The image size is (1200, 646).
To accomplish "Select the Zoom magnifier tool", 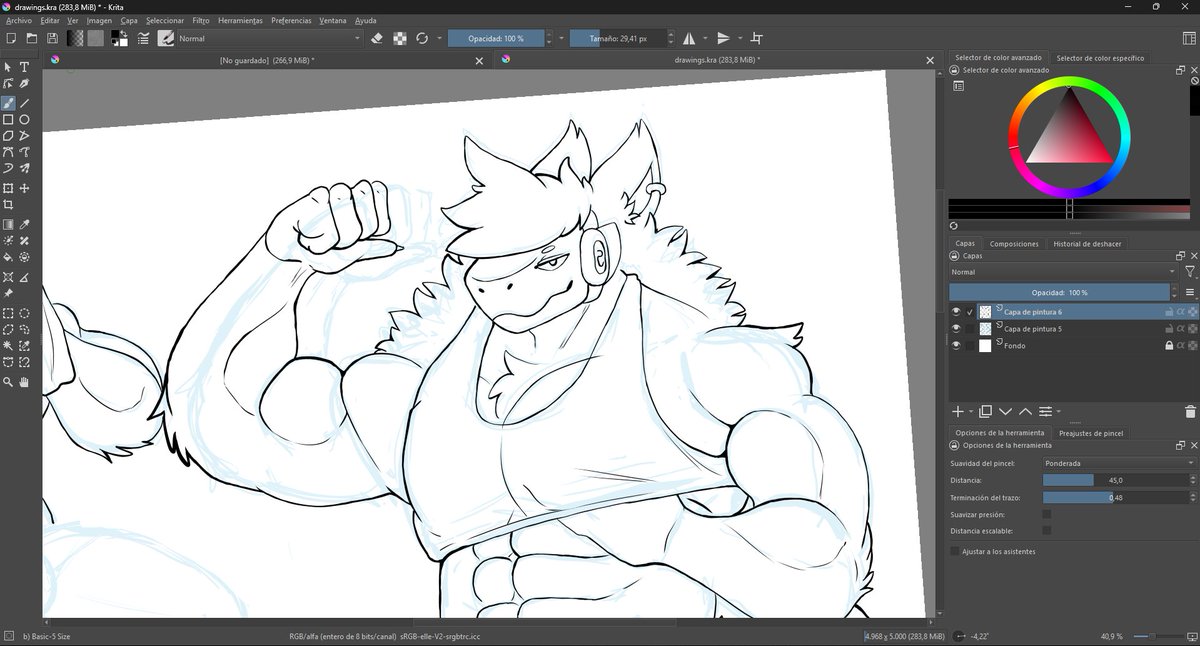I will coord(8,382).
